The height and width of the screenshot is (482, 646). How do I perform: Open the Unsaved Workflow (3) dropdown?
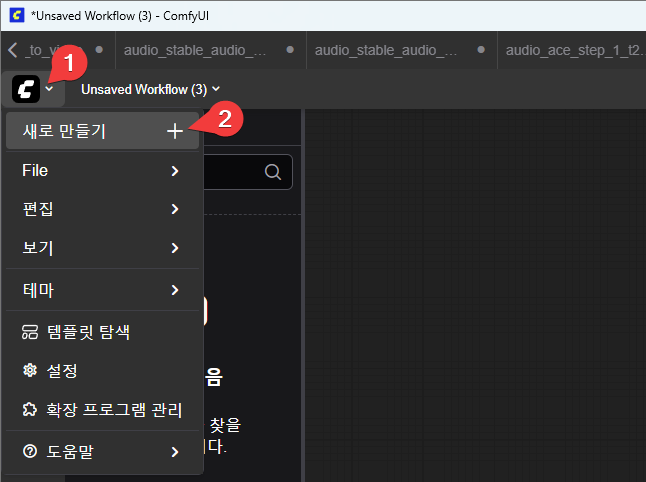(x=150, y=89)
